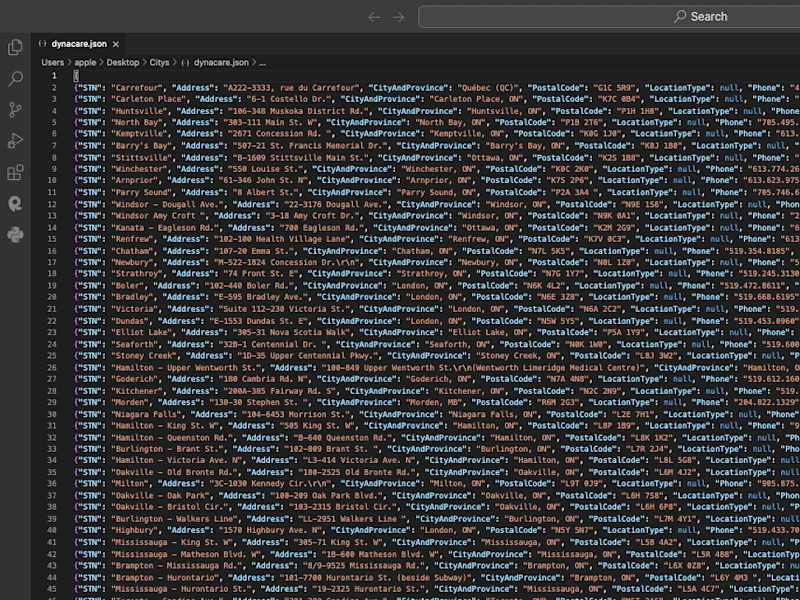Click "Carleton Place" STN value on line 3

tap(148, 99)
